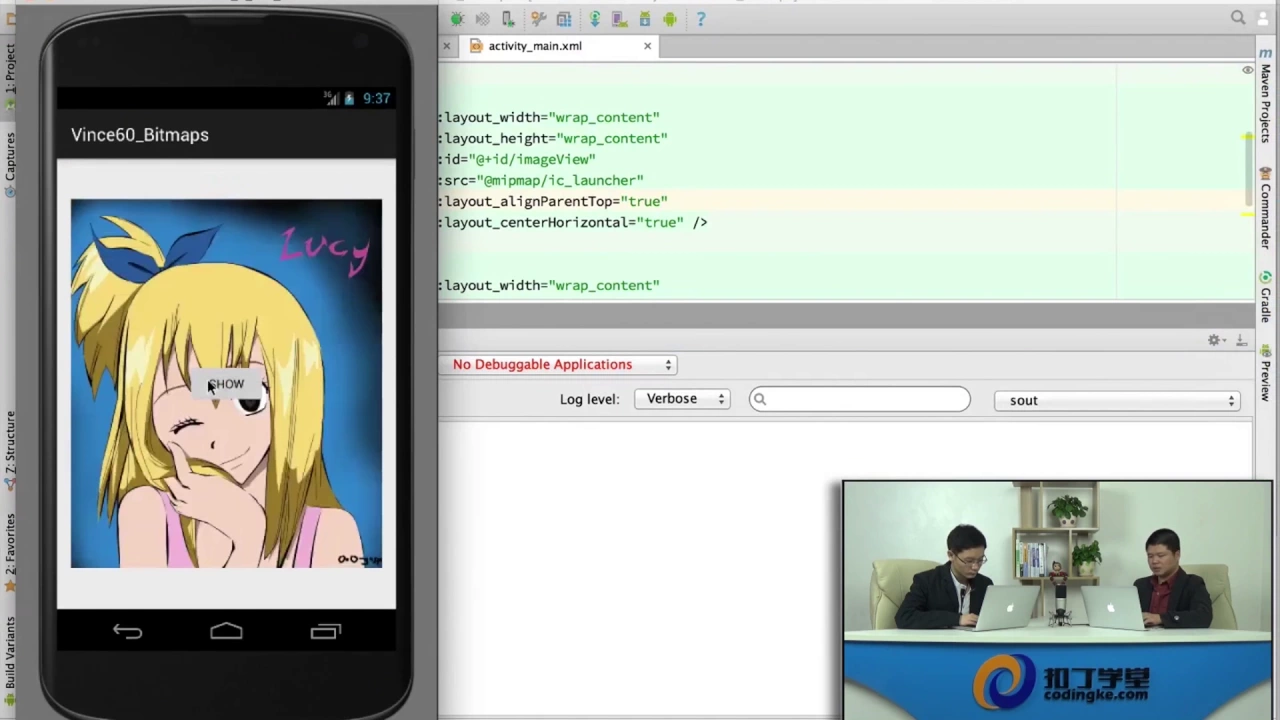Click the logcat panel hide/download icon

pos(1241,341)
